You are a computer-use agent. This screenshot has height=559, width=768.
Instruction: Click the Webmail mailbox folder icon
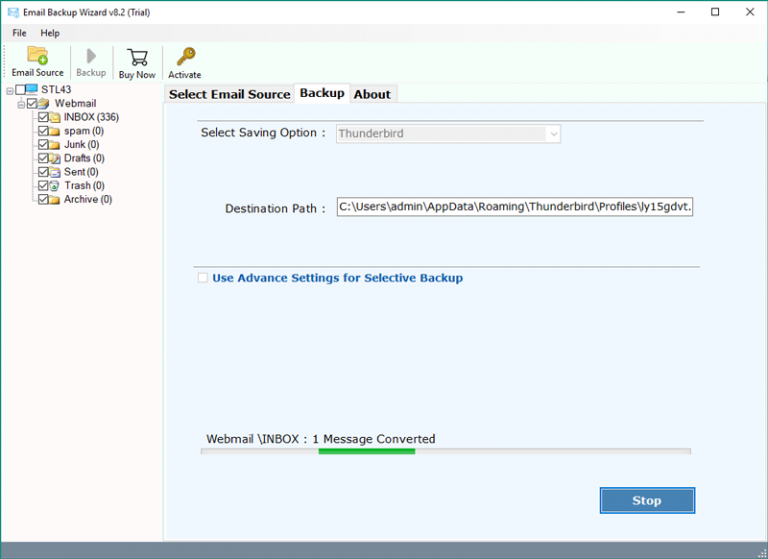click(44, 103)
